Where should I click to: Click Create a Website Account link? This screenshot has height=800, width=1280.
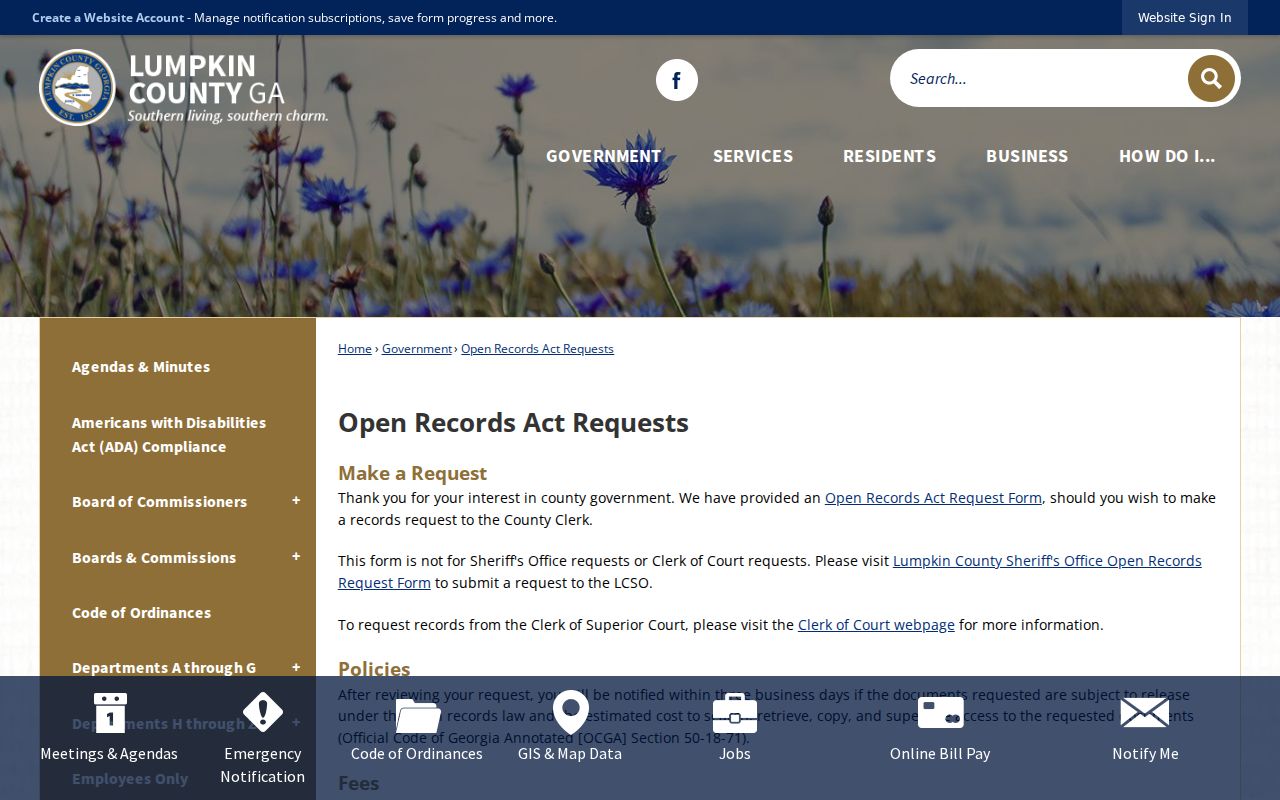pyautogui.click(x=108, y=17)
